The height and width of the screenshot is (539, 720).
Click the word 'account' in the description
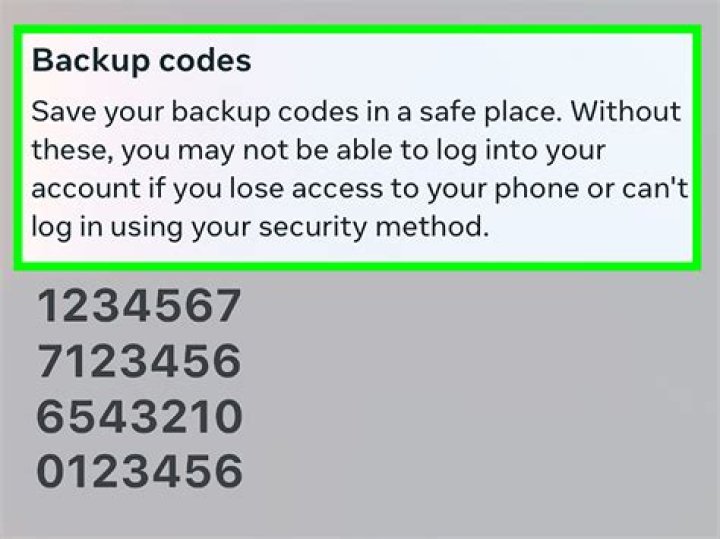point(85,189)
